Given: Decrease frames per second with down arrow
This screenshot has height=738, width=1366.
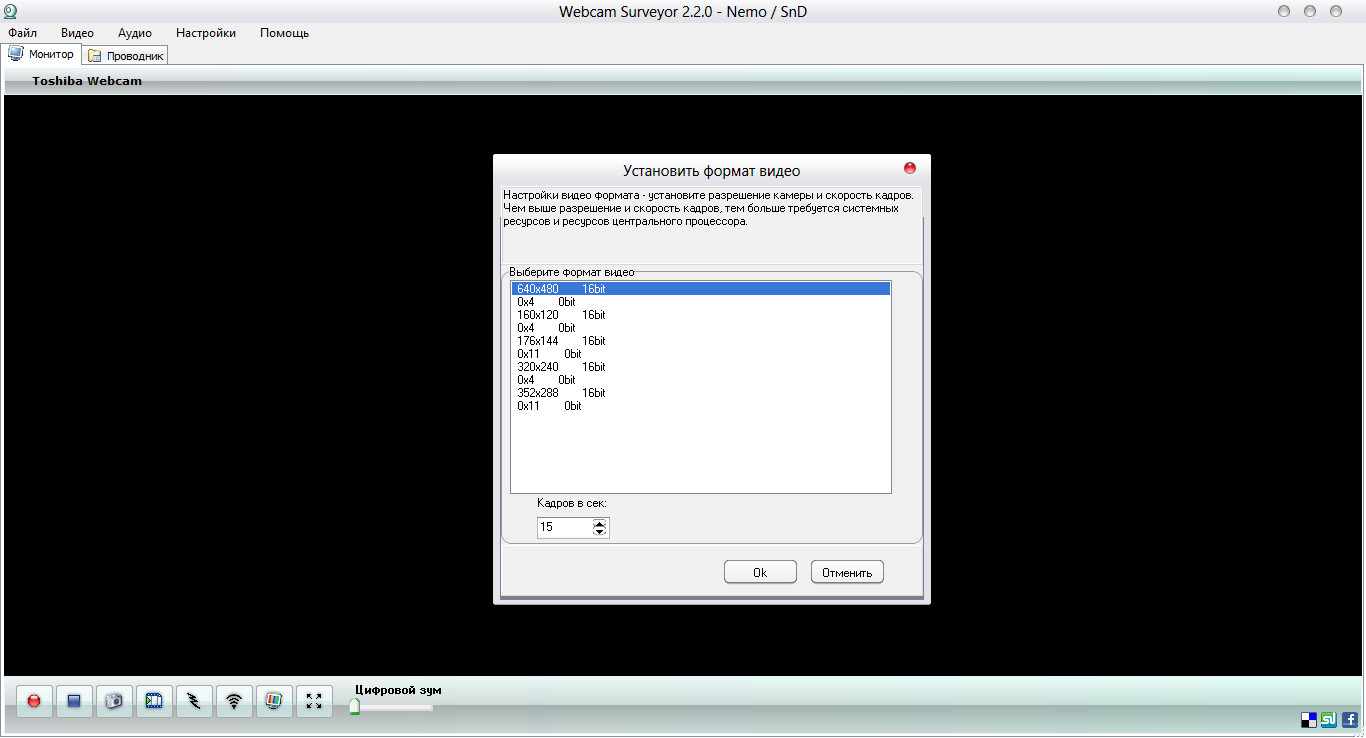Looking at the screenshot, I should tap(599, 531).
